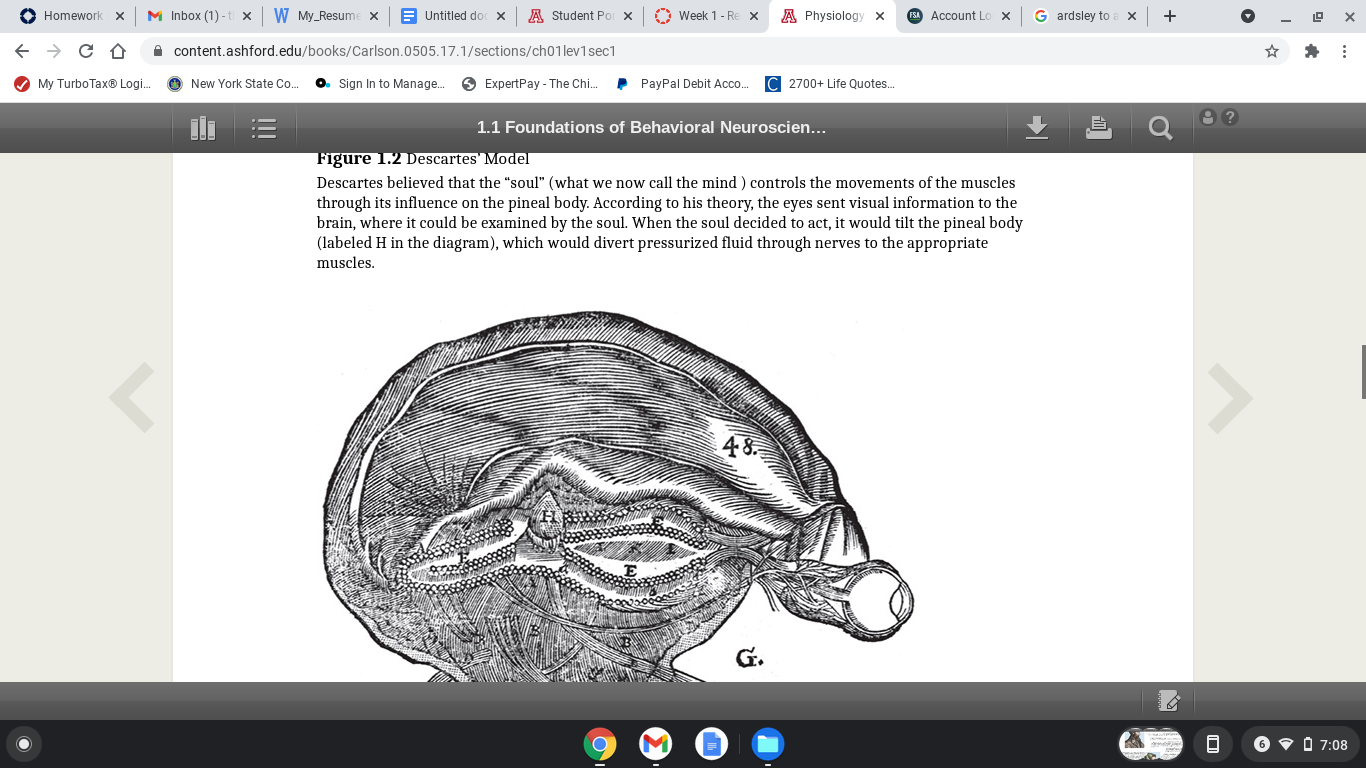
Task: Launch Gmail from the shelf
Action: (656, 744)
